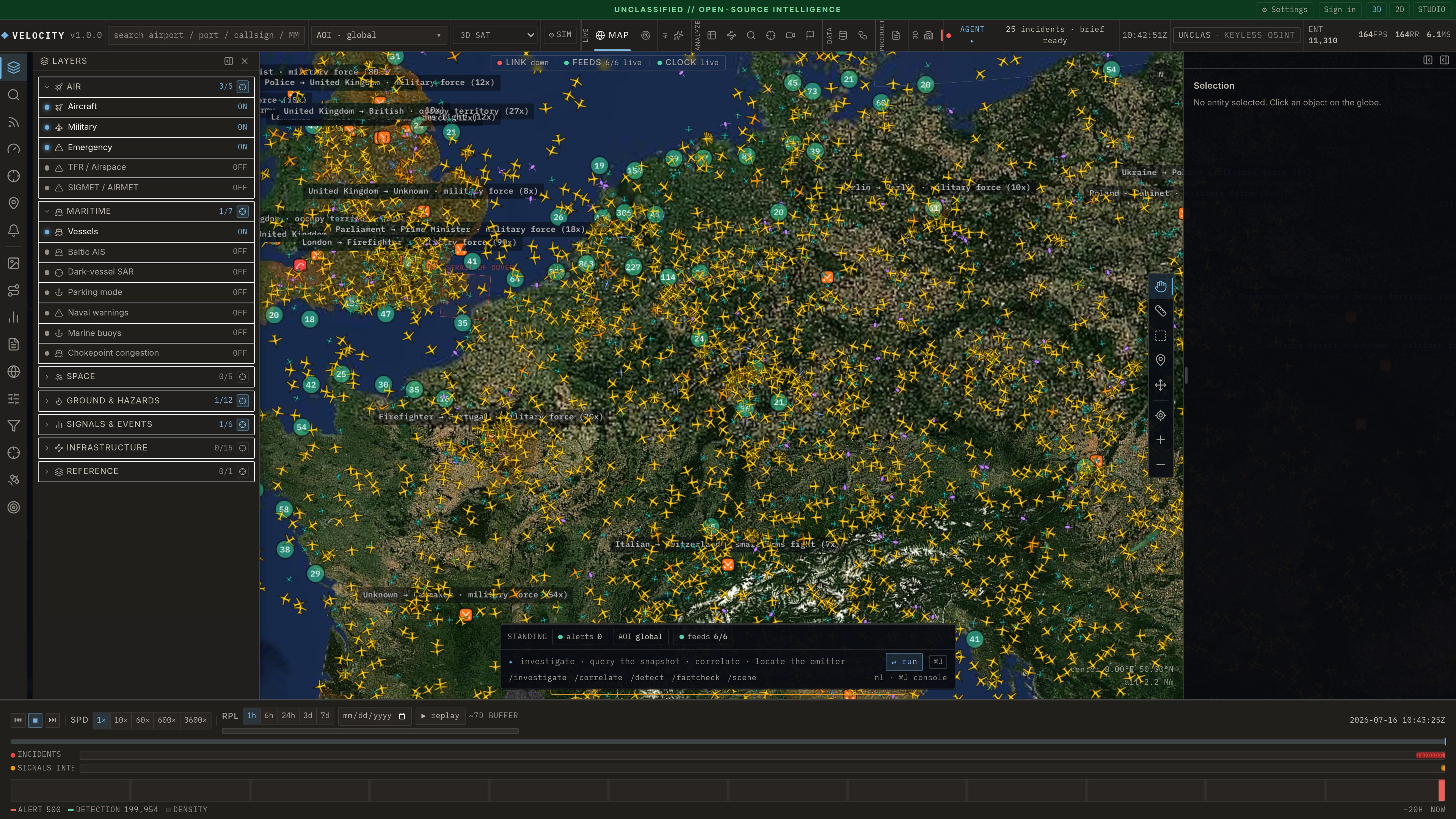This screenshot has width=1456, height=819.
Task: Open the Analyze table view icon
Action: point(712,35)
